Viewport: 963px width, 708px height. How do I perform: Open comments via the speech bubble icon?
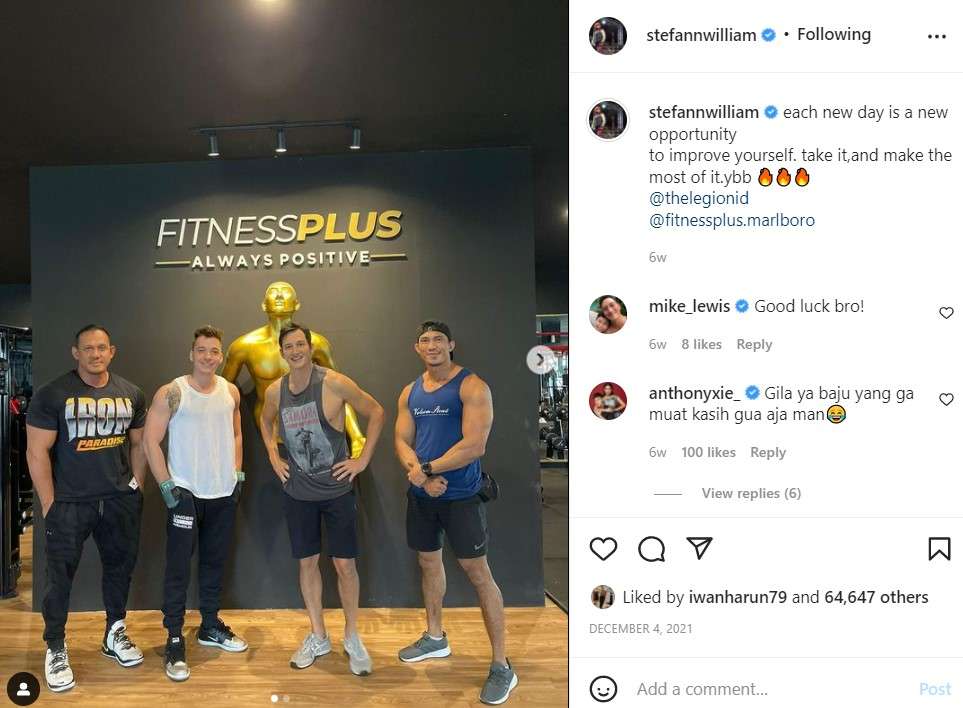(x=651, y=549)
